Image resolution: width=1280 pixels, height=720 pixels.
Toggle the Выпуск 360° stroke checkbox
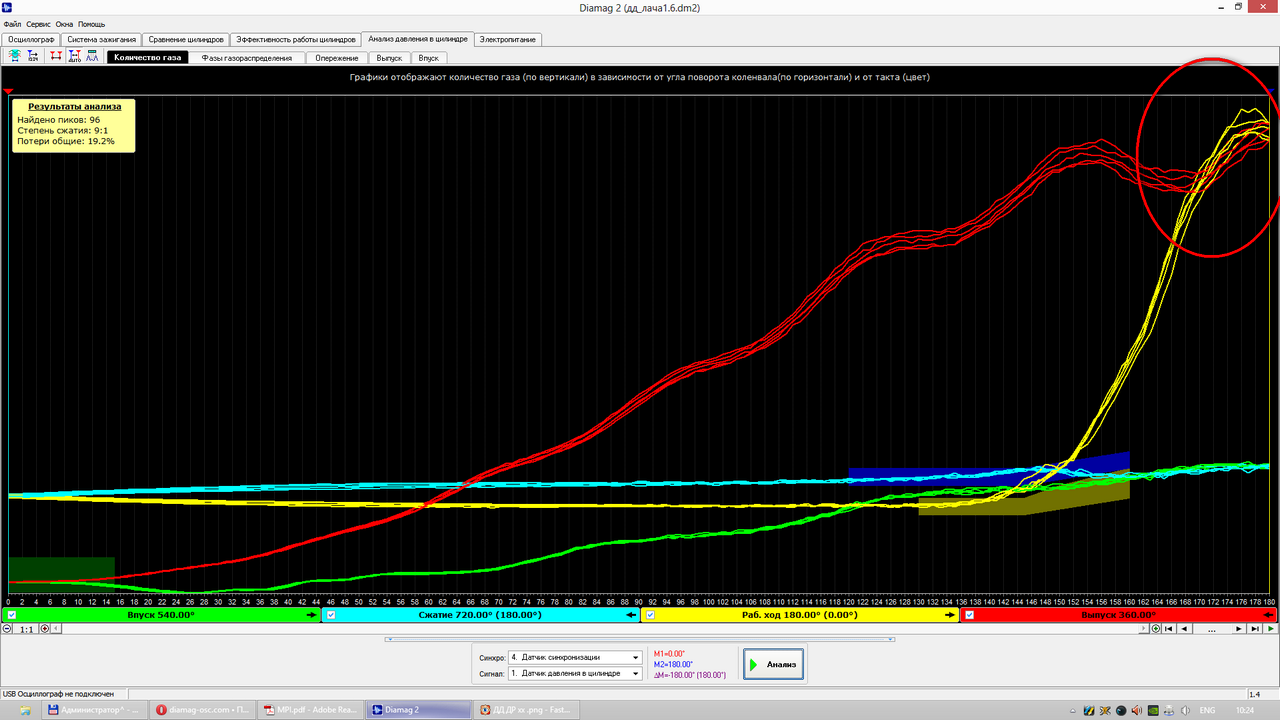[x=969, y=615]
